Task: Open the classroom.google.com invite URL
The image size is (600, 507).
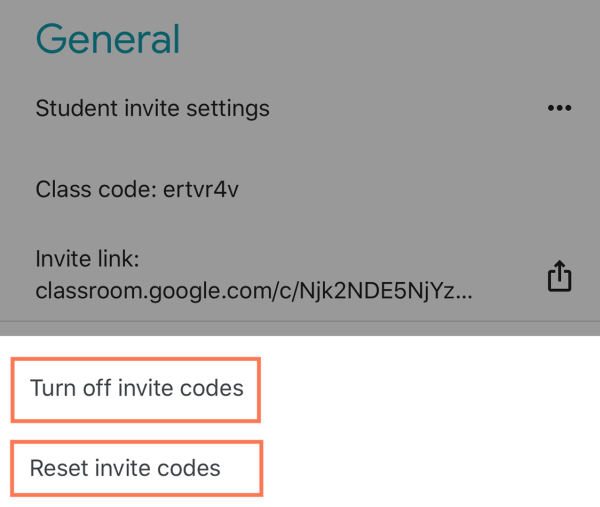Action: click(254, 292)
